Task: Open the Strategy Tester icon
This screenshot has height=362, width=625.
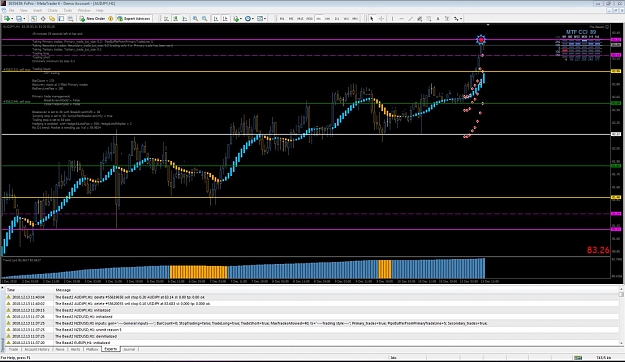Action: [x=71, y=18]
